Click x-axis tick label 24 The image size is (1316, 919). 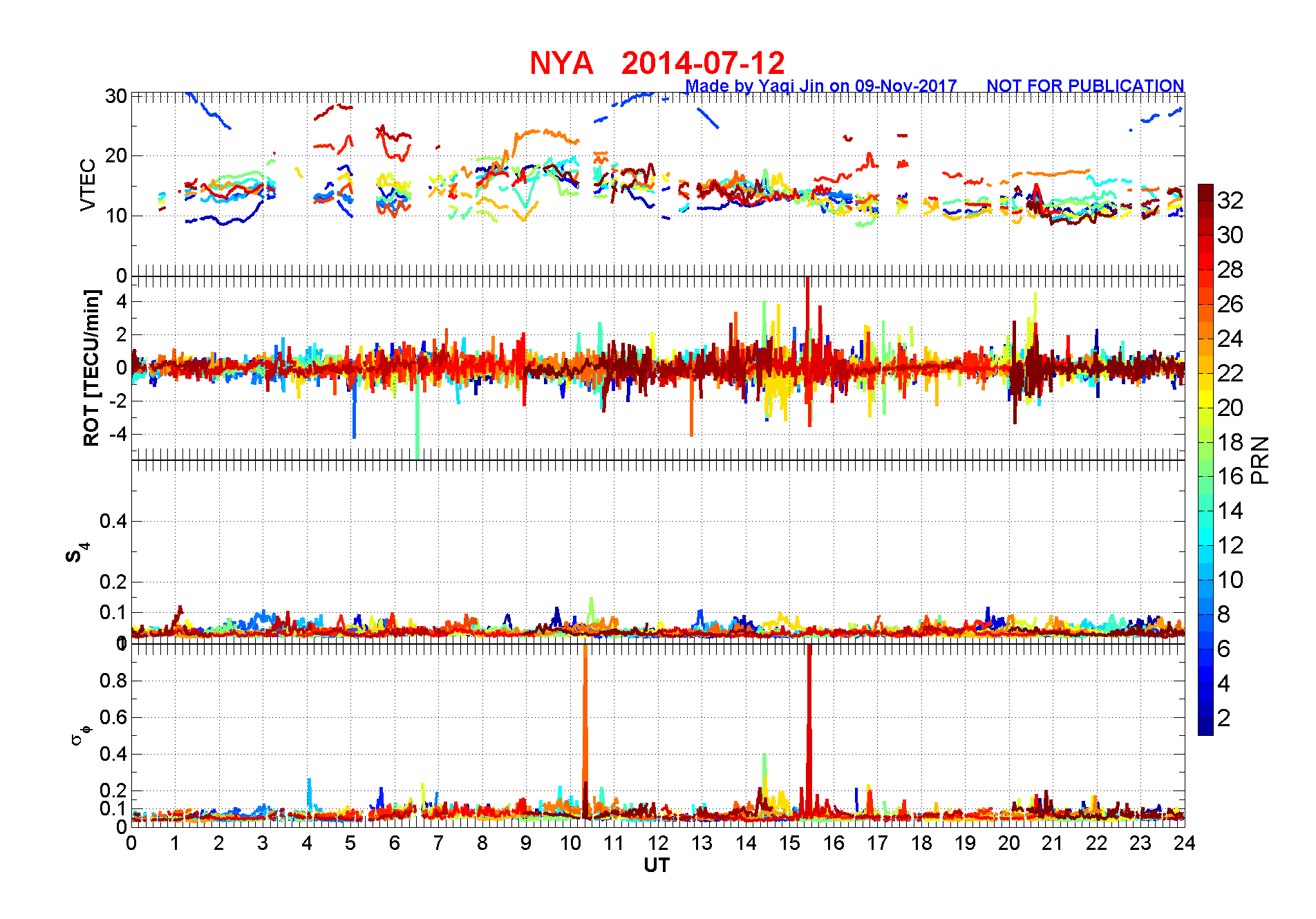pos(1184,843)
